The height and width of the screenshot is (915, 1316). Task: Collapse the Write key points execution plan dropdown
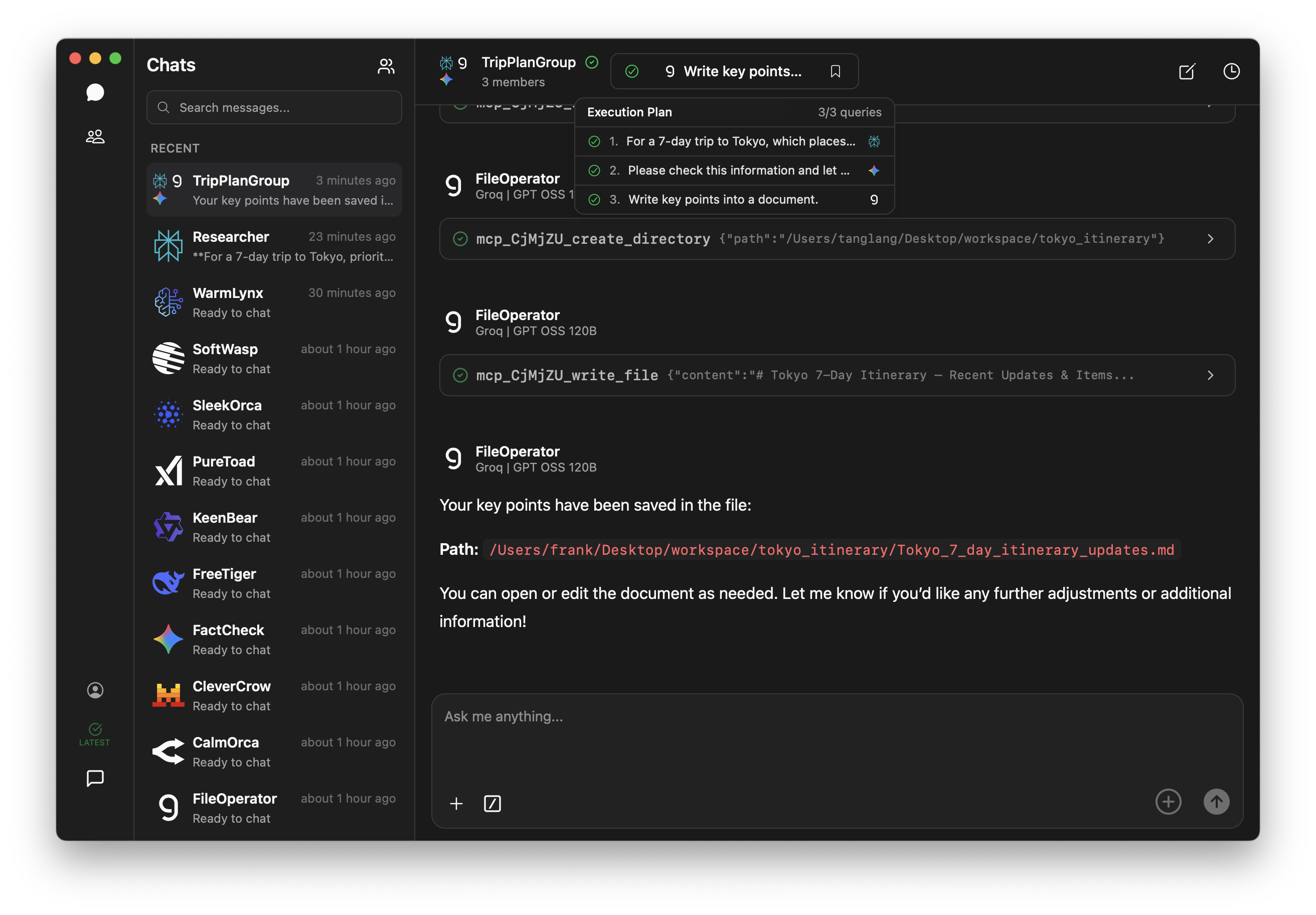click(734, 71)
